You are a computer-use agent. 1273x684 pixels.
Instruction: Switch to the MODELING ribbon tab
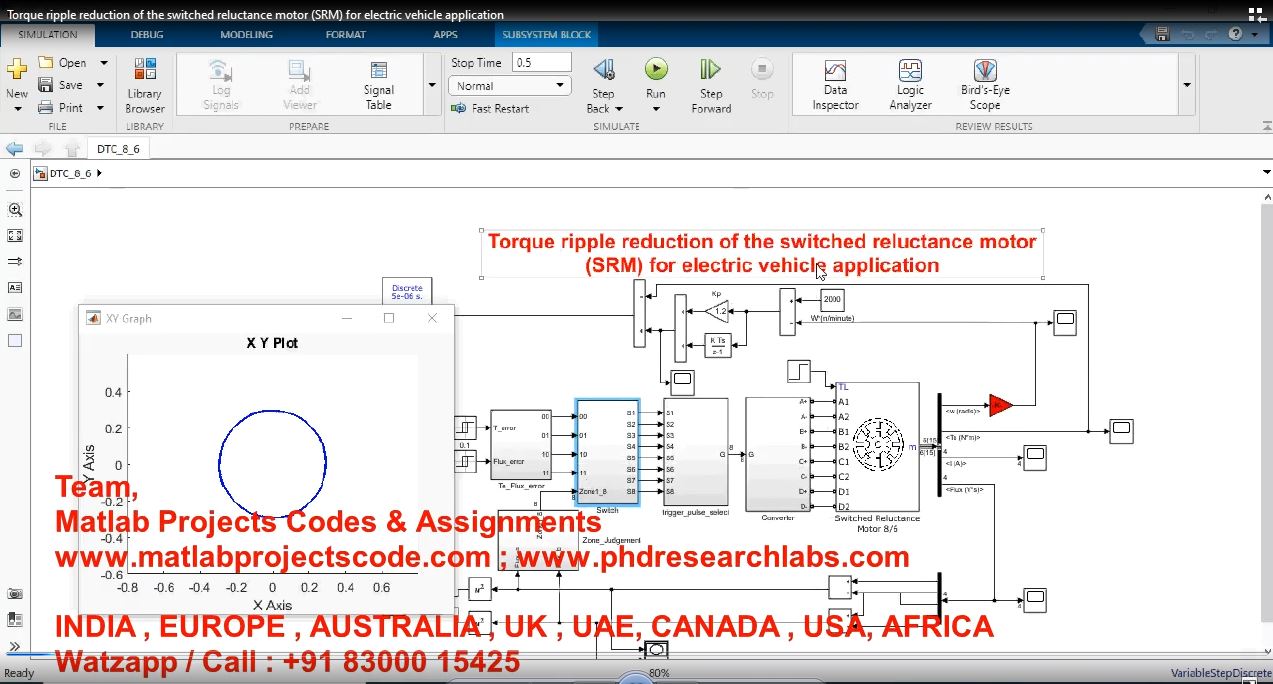[x=246, y=34]
